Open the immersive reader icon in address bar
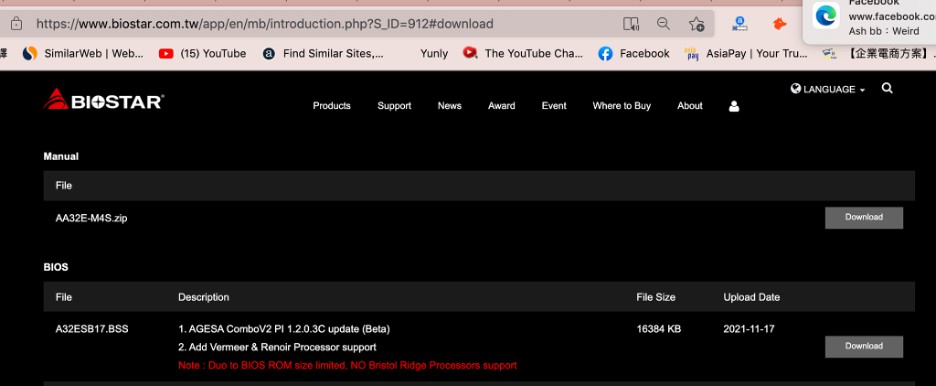The width and height of the screenshot is (936, 386). point(631,24)
